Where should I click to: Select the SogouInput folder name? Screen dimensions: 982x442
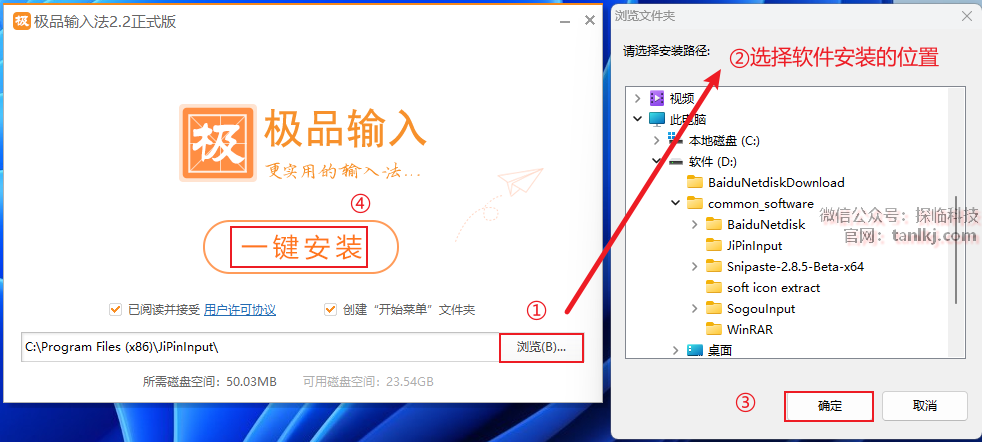(761, 309)
